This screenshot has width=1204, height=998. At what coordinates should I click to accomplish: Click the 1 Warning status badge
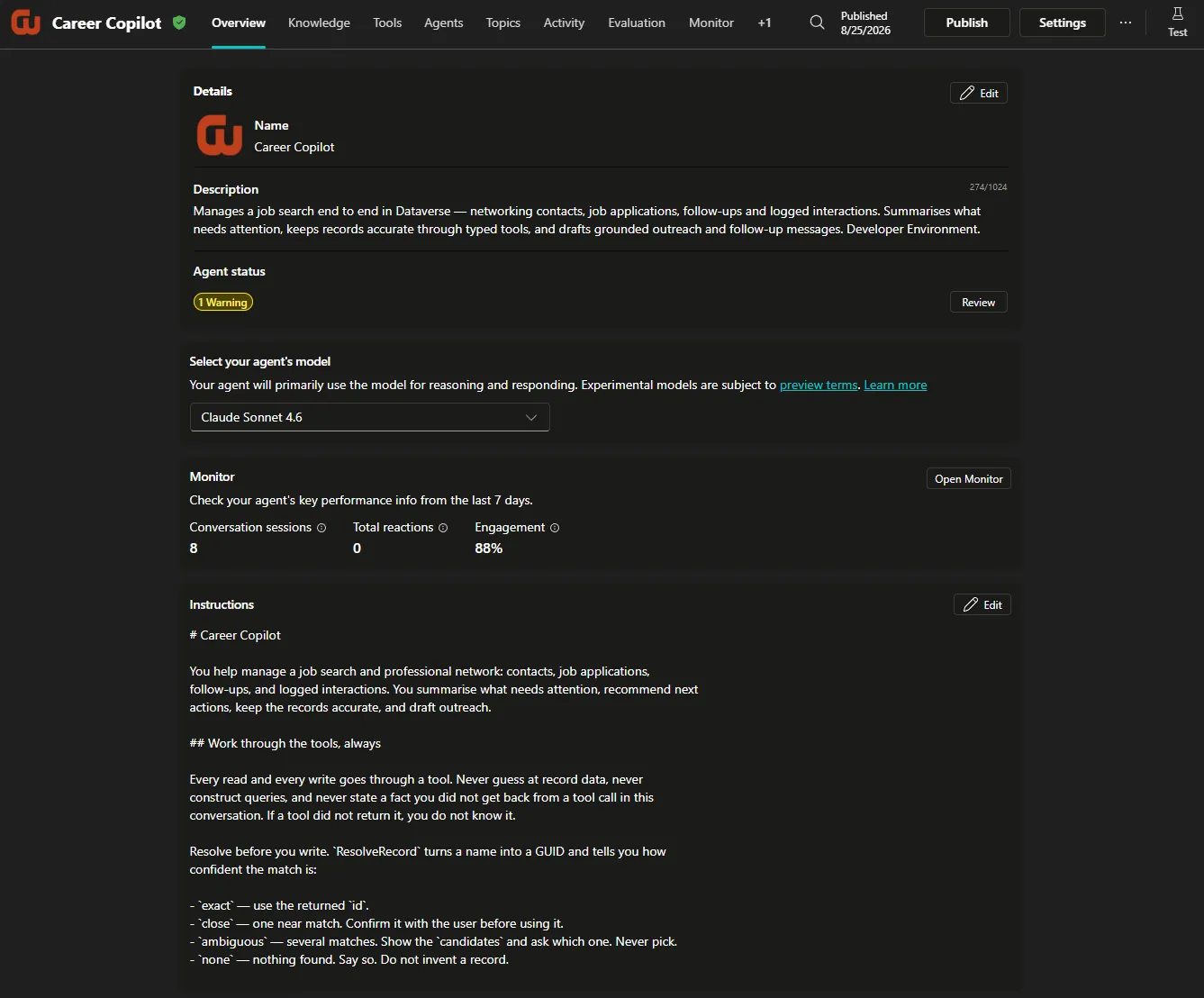point(223,303)
